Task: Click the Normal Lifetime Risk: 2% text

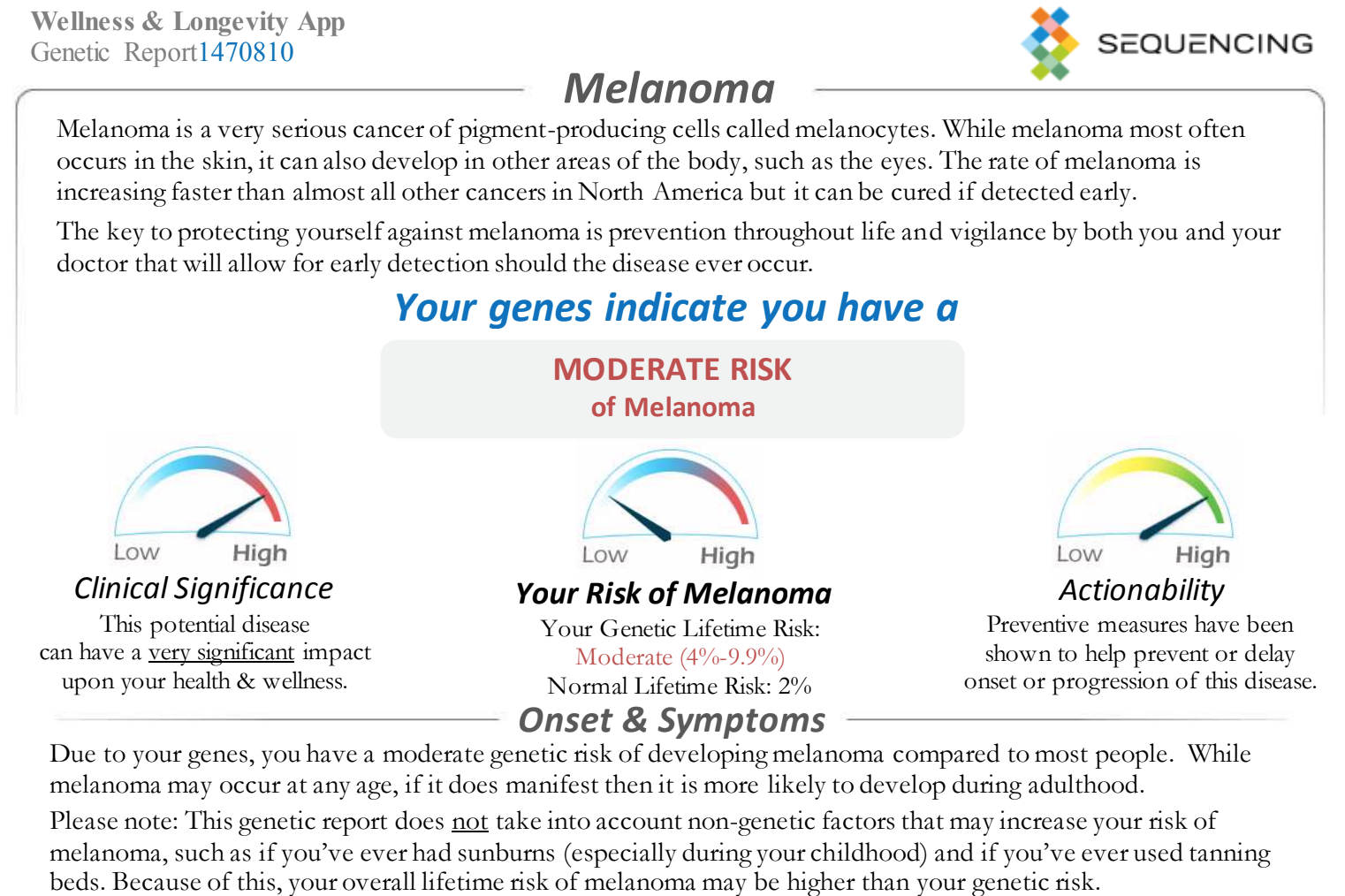Action: coord(680,686)
